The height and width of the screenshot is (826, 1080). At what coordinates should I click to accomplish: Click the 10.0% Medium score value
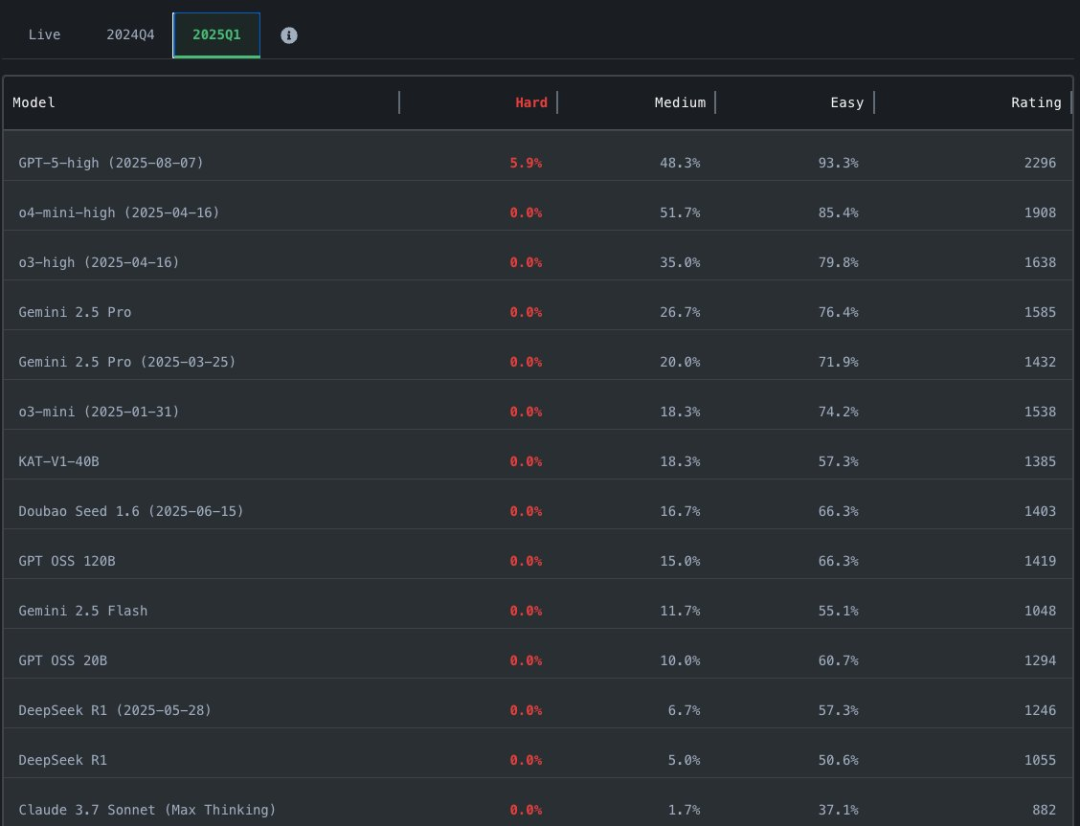(680, 661)
